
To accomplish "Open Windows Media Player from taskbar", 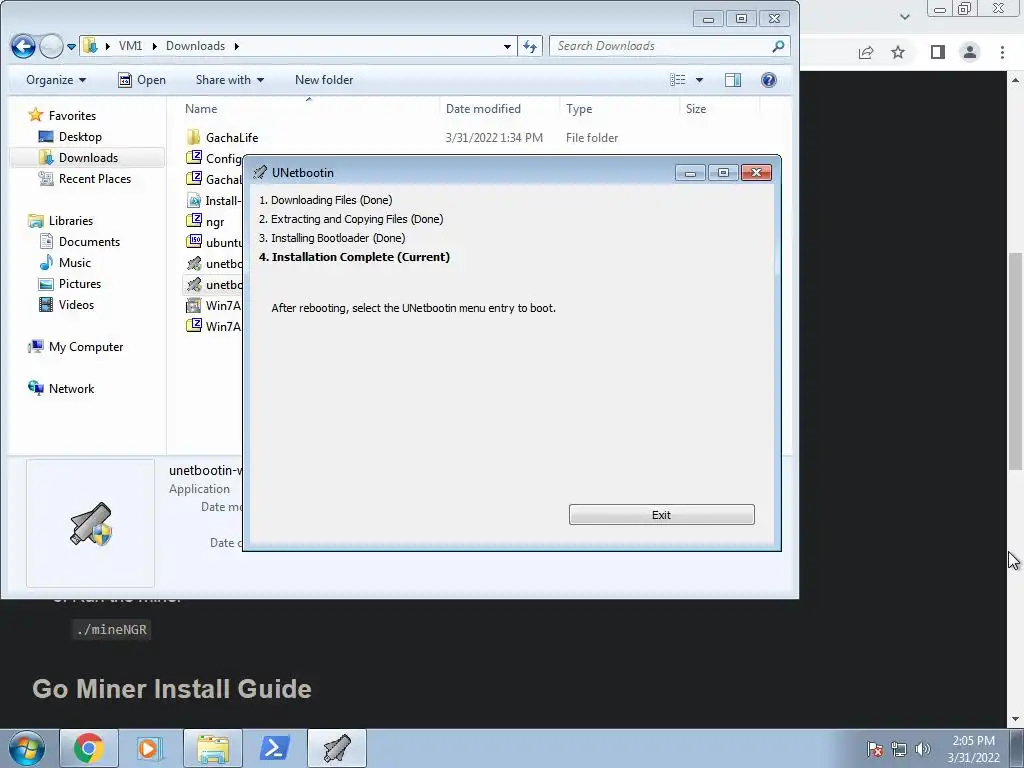I will tap(150, 748).
